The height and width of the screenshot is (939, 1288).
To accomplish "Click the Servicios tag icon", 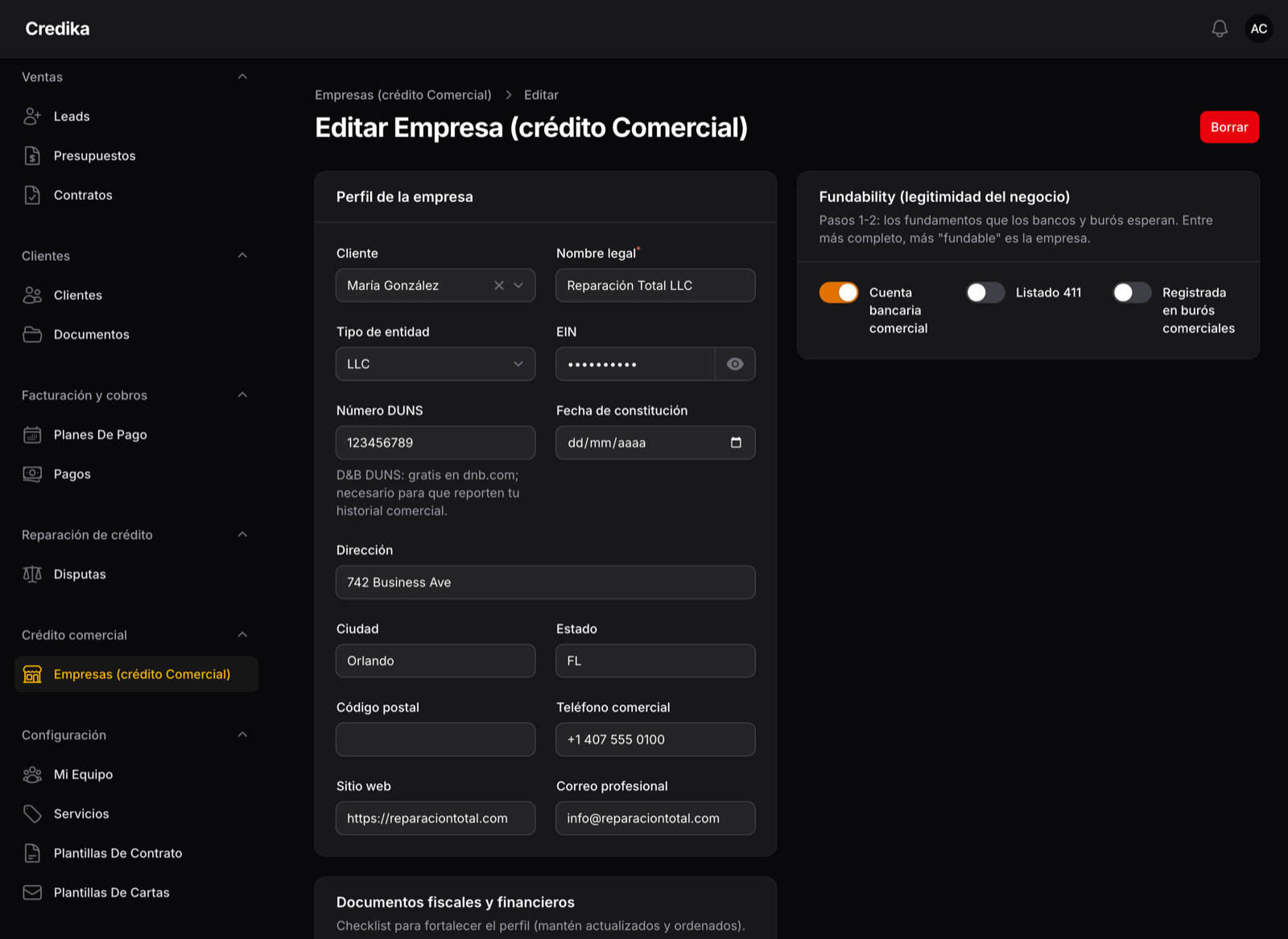I will (32, 814).
